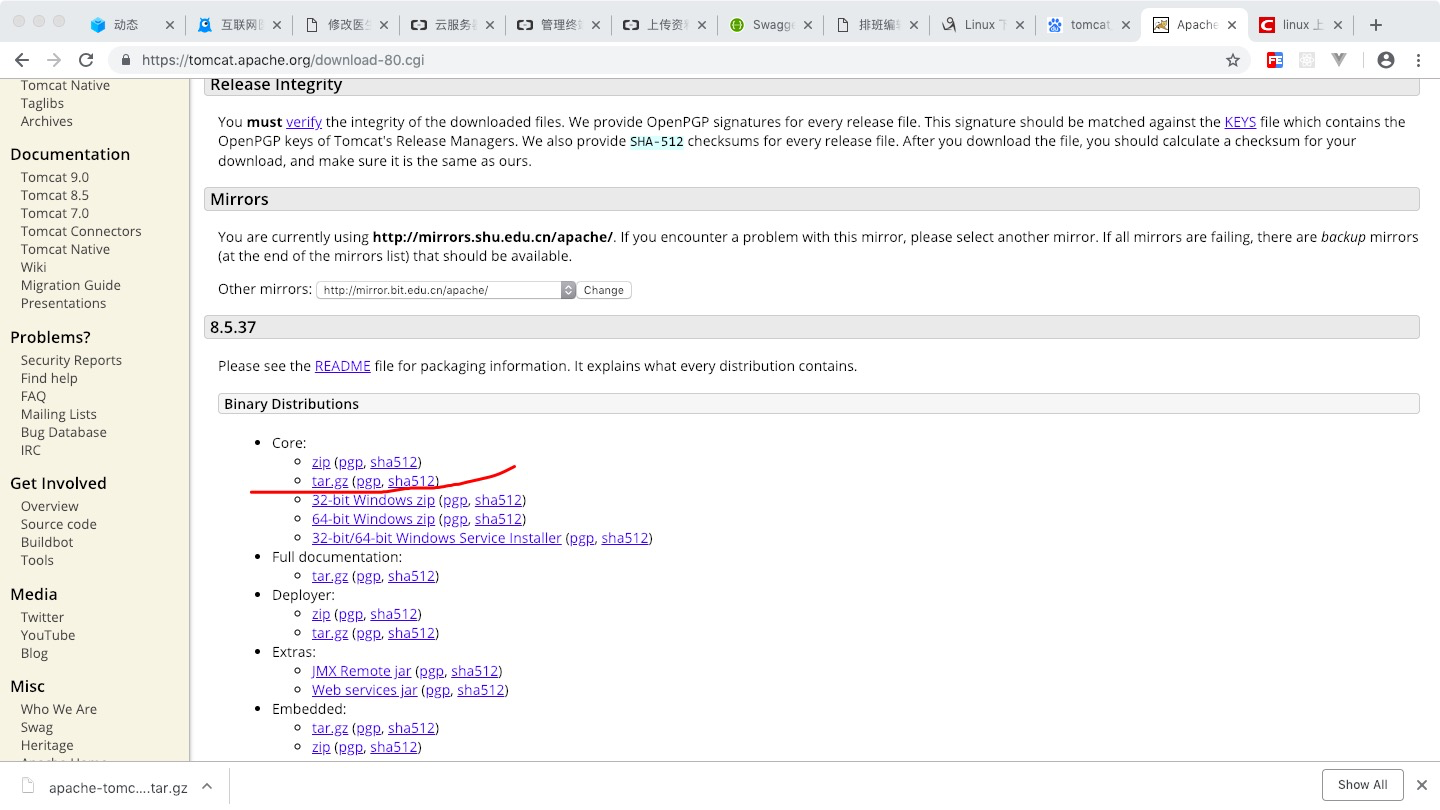Click the address bar URL field

(600, 60)
